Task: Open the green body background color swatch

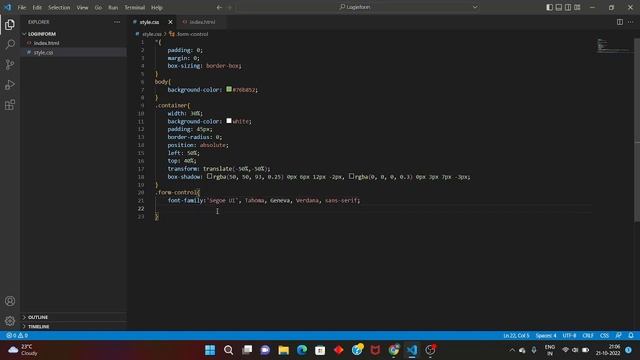Action: [229, 89]
